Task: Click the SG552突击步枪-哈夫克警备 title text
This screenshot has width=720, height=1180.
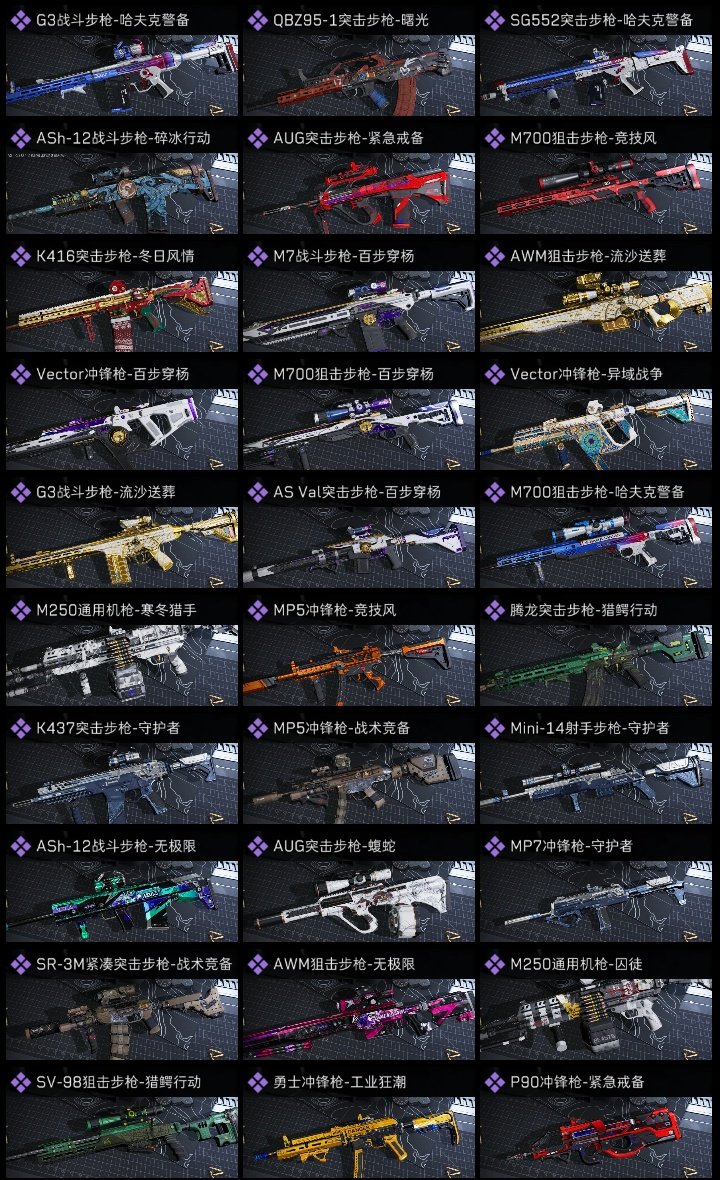Action: [x=601, y=20]
